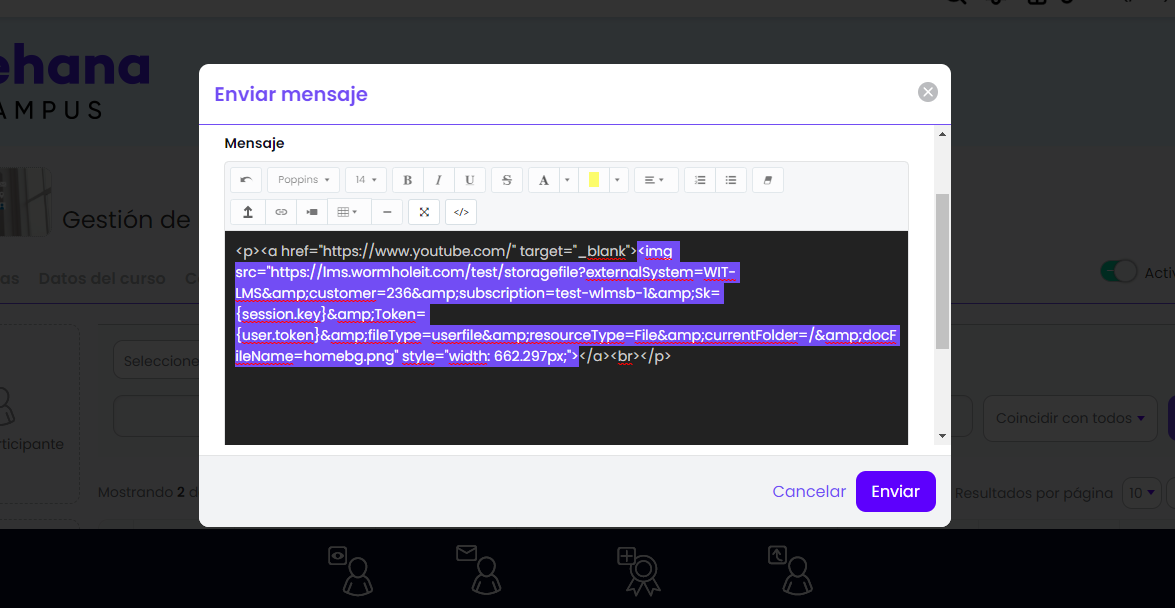The image size is (1175, 608).
Task: Apply the yellow highlight color swatch
Action: [593, 180]
